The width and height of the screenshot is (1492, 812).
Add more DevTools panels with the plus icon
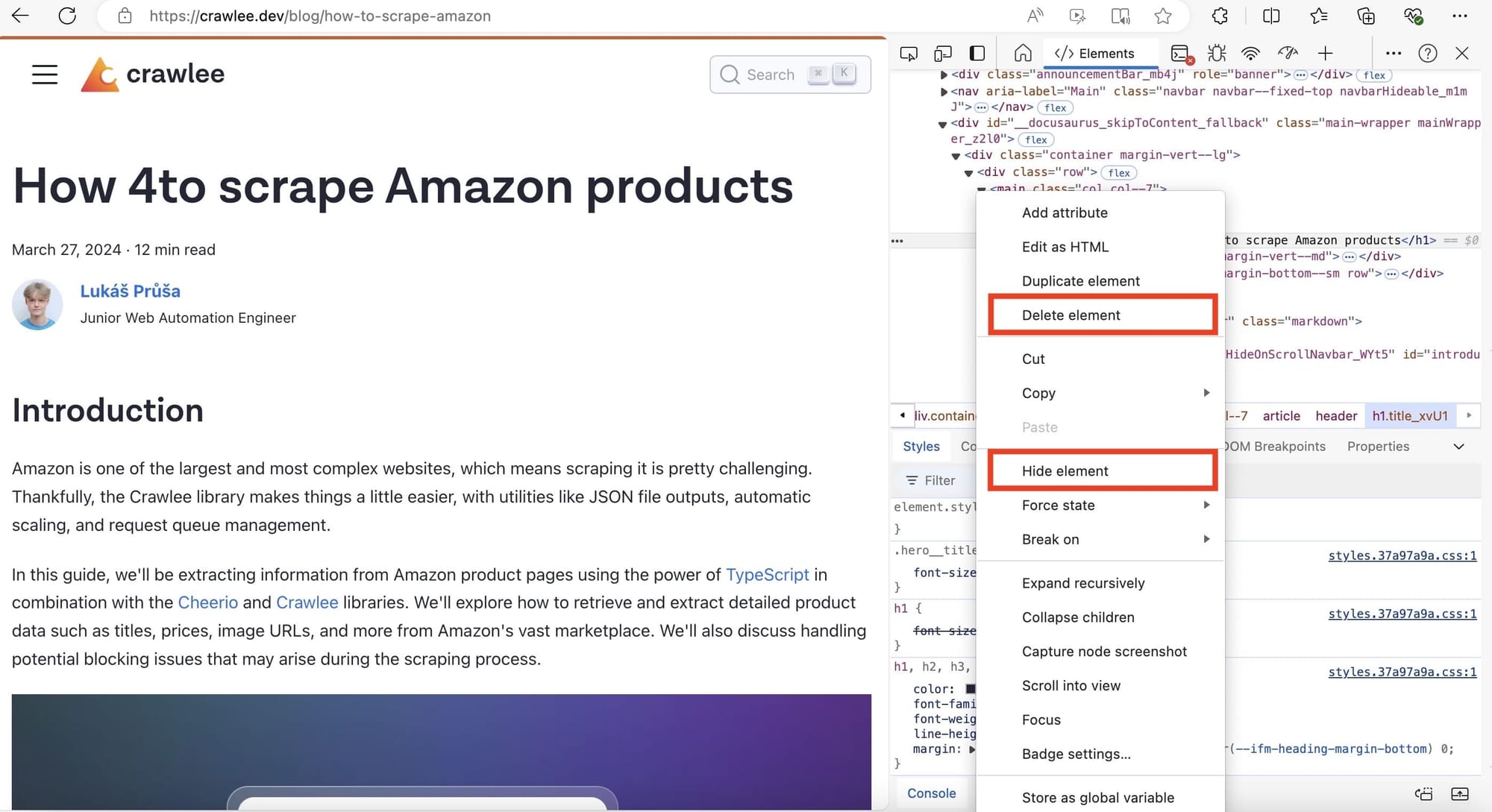click(x=1326, y=53)
